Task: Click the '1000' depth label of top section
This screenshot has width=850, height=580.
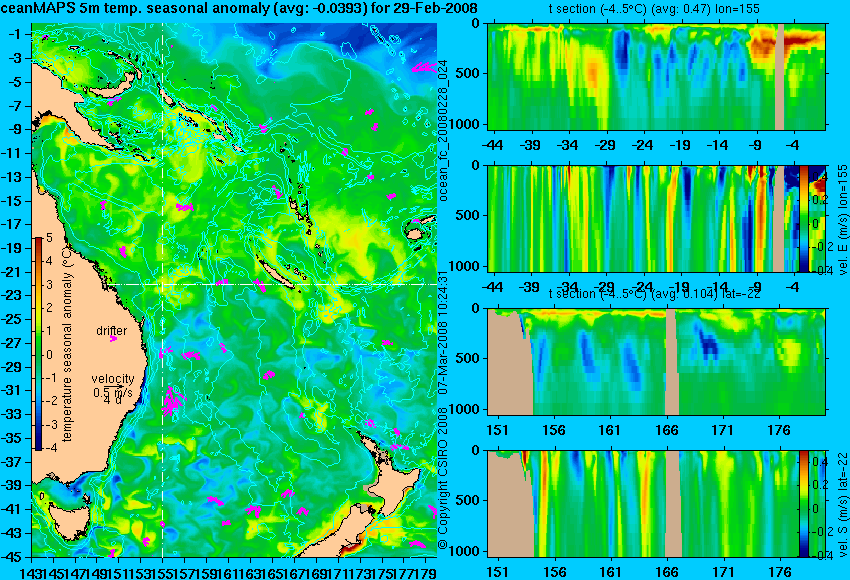Action: coord(466,125)
